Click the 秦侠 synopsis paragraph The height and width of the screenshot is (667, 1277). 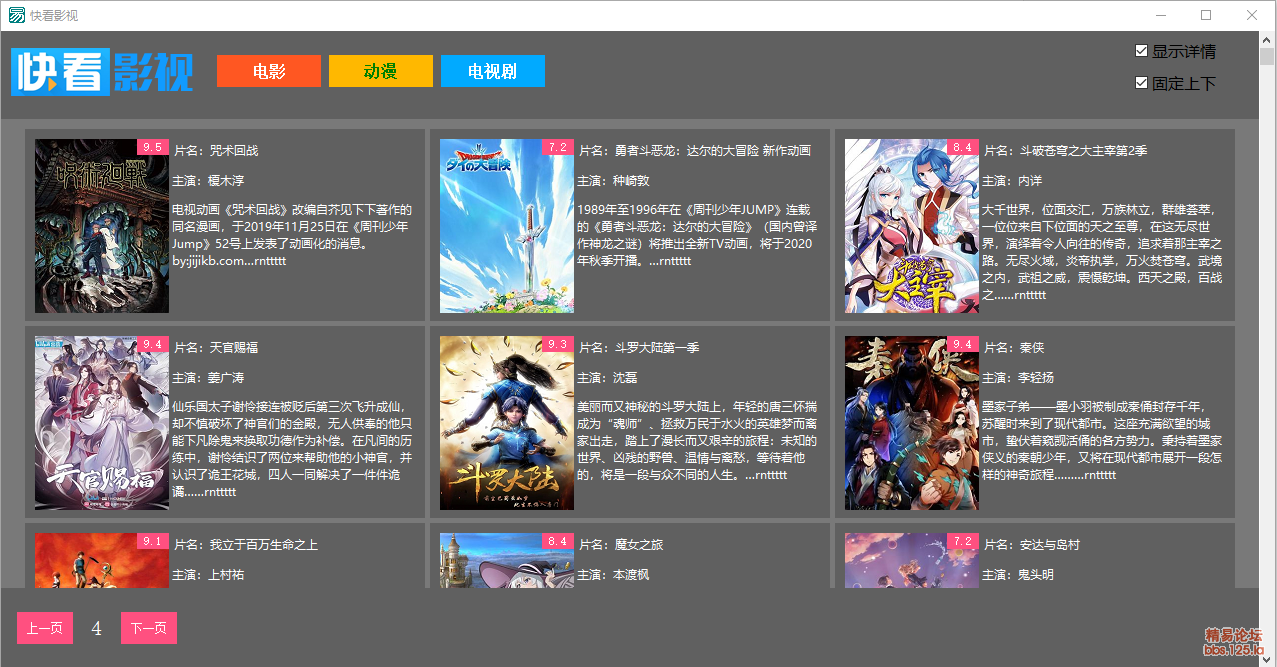click(1102, 441)
